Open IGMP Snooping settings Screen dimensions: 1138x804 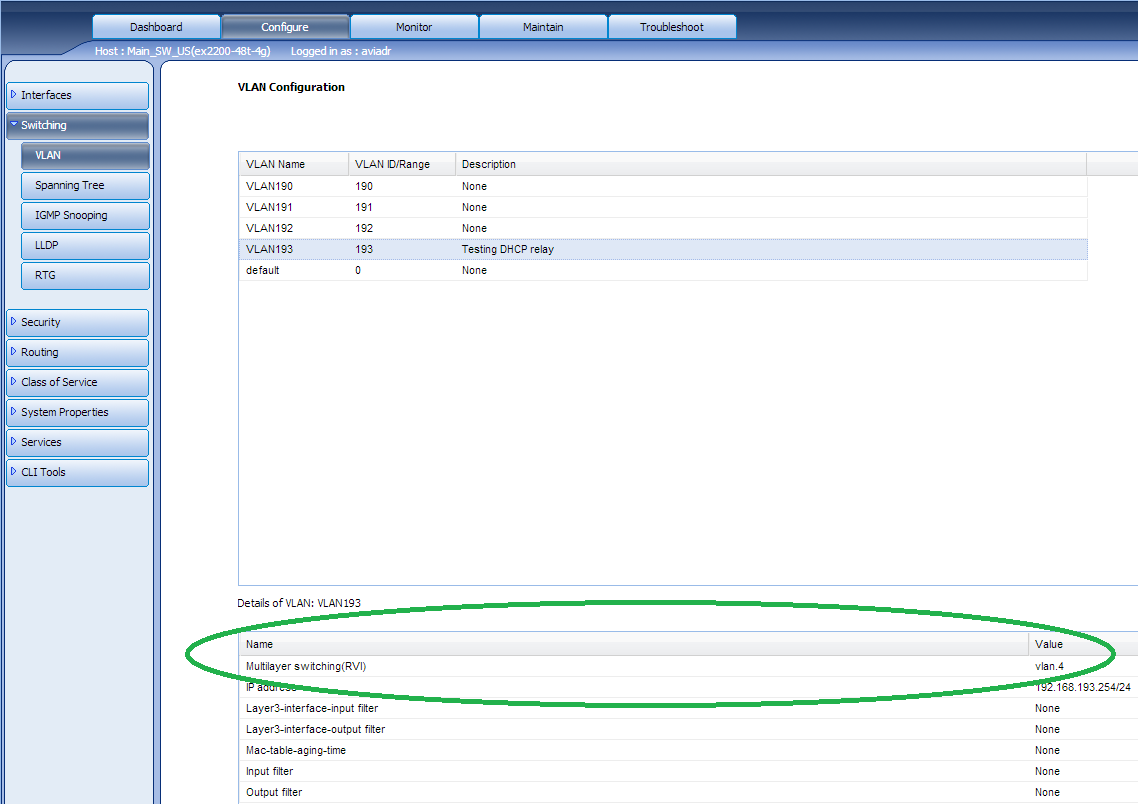click(86, 216)
